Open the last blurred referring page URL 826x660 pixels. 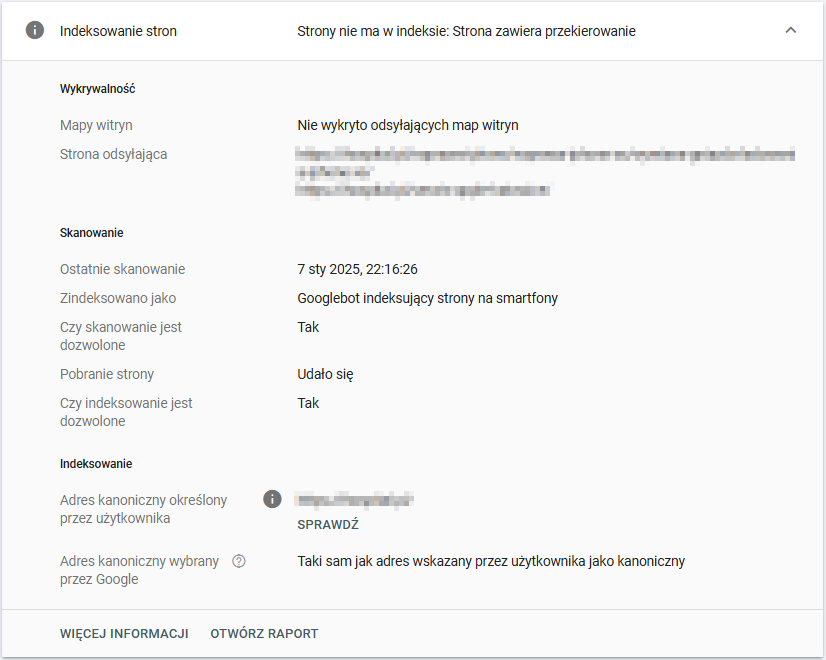click(424, 189)
